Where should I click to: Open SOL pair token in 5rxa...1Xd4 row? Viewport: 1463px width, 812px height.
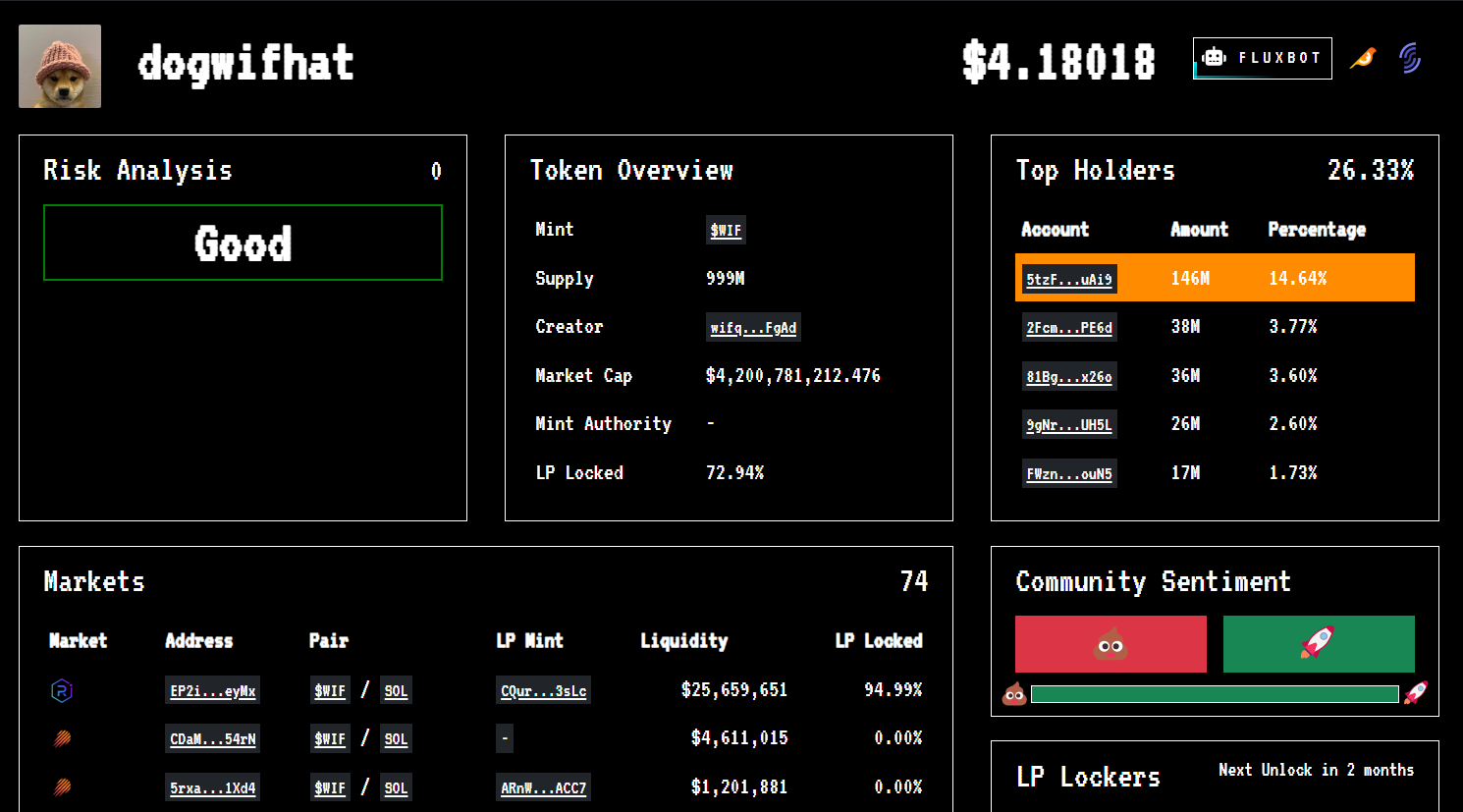(396, 787)
